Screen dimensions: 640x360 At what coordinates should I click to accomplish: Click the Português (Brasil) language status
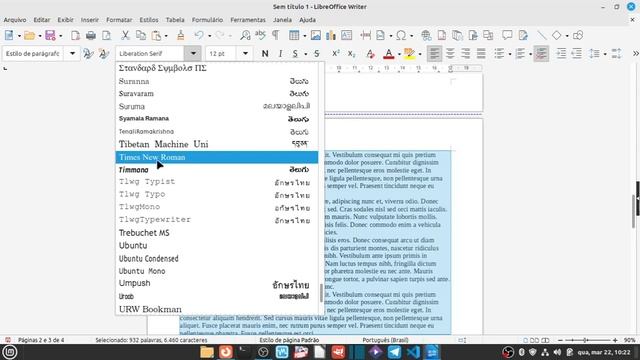point(385,340)
